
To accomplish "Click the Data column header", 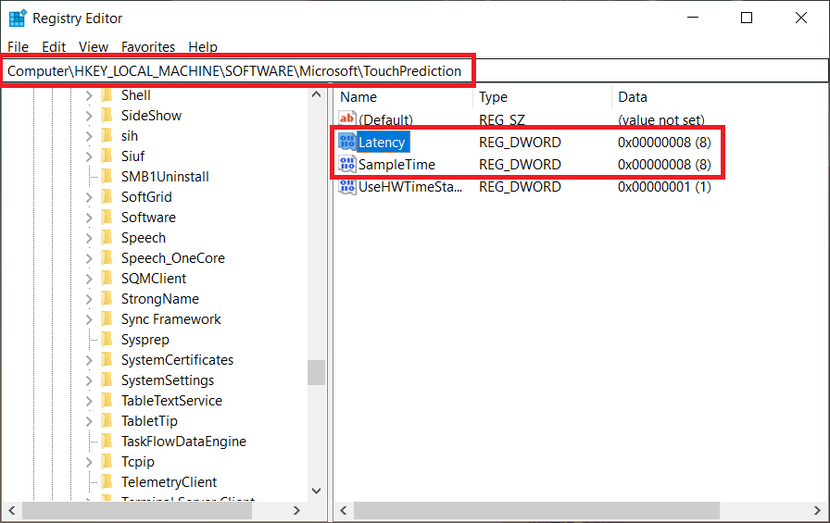I will (x=720, y=97).
